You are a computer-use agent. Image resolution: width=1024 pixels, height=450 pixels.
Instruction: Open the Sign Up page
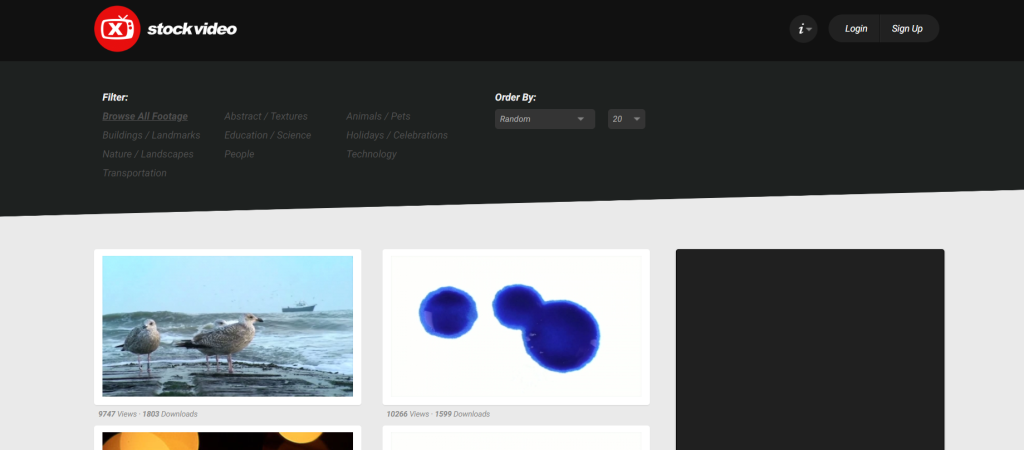(x=907, y=29)
